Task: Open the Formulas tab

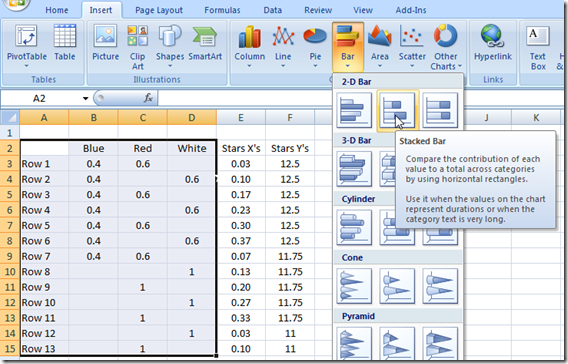Action: pos(222,10)
